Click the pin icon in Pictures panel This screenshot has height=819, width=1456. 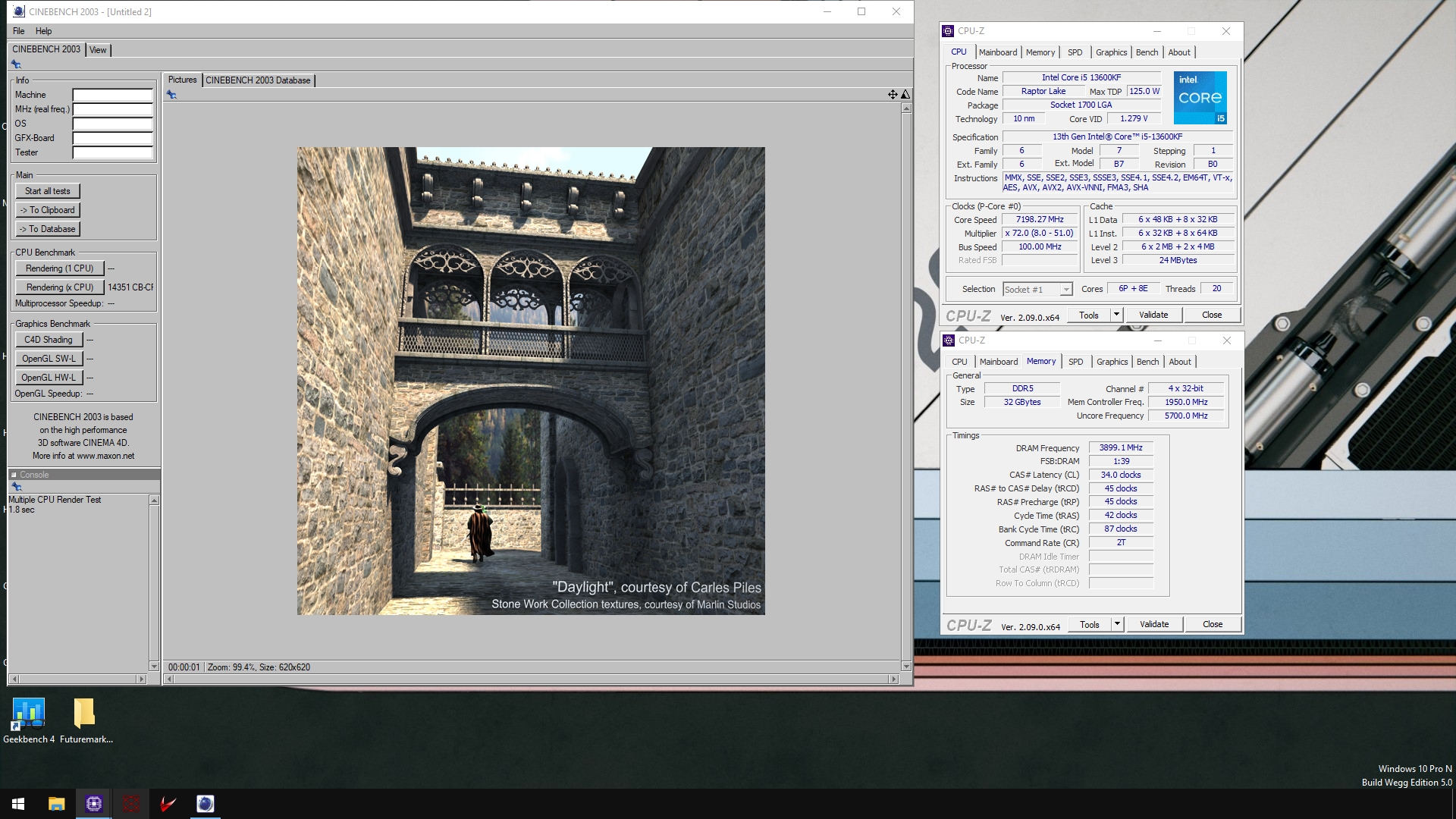pos(171,95)
